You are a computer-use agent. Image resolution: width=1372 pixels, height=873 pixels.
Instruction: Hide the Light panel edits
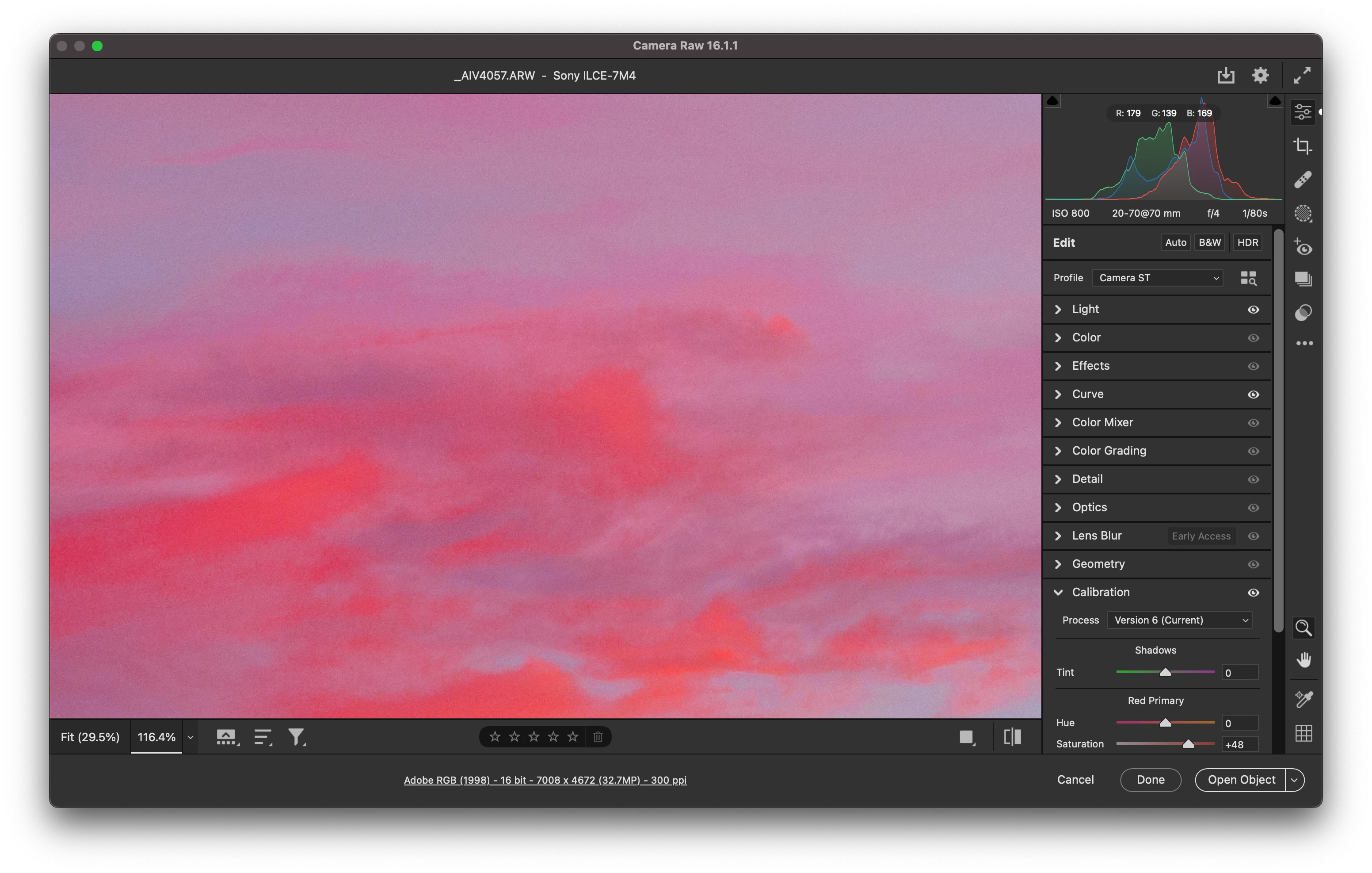point(1253,310)
